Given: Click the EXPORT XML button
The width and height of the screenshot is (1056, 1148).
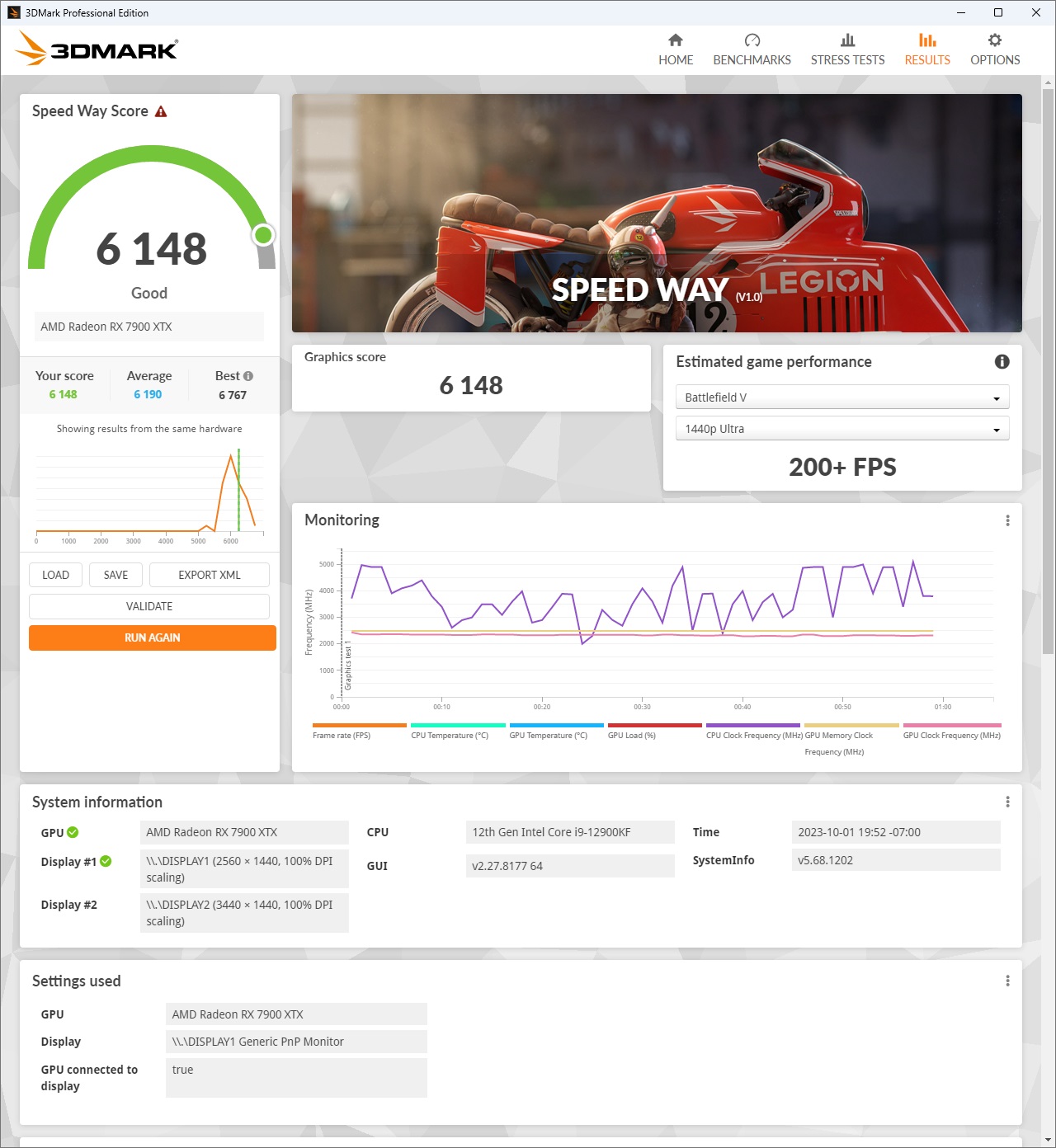Looking at the screenshot, I should point(210,575).
